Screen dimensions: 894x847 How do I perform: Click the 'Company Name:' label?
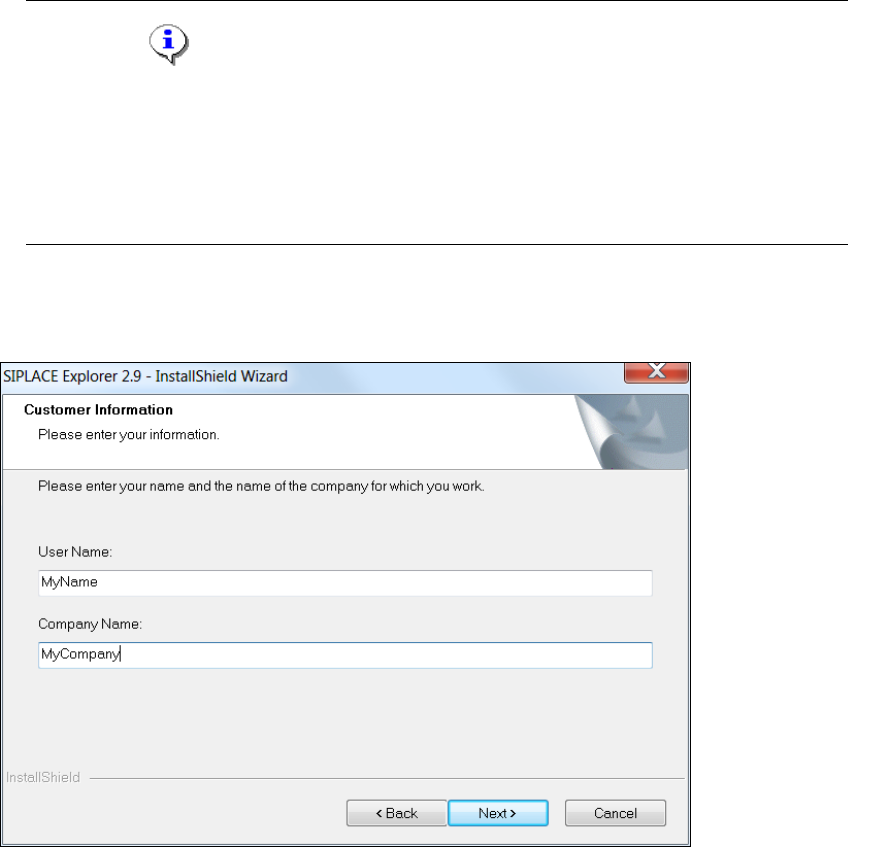90,624
